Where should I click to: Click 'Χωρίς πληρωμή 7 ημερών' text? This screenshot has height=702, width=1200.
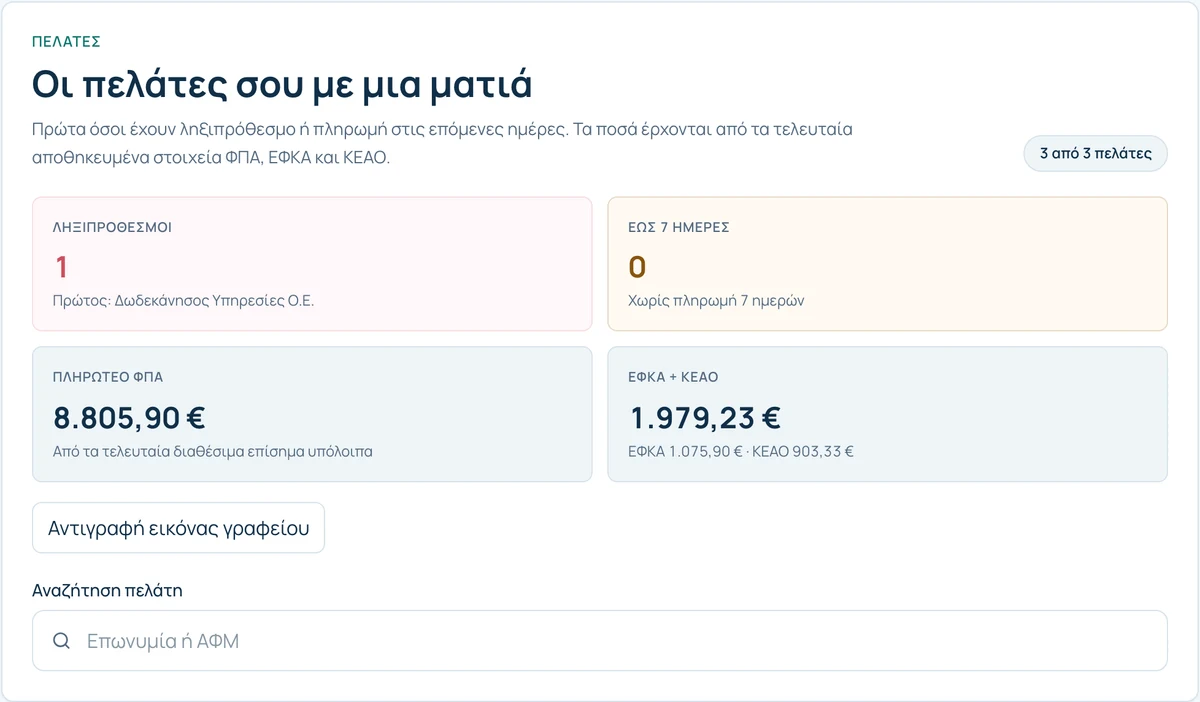(x=716, y=300)
